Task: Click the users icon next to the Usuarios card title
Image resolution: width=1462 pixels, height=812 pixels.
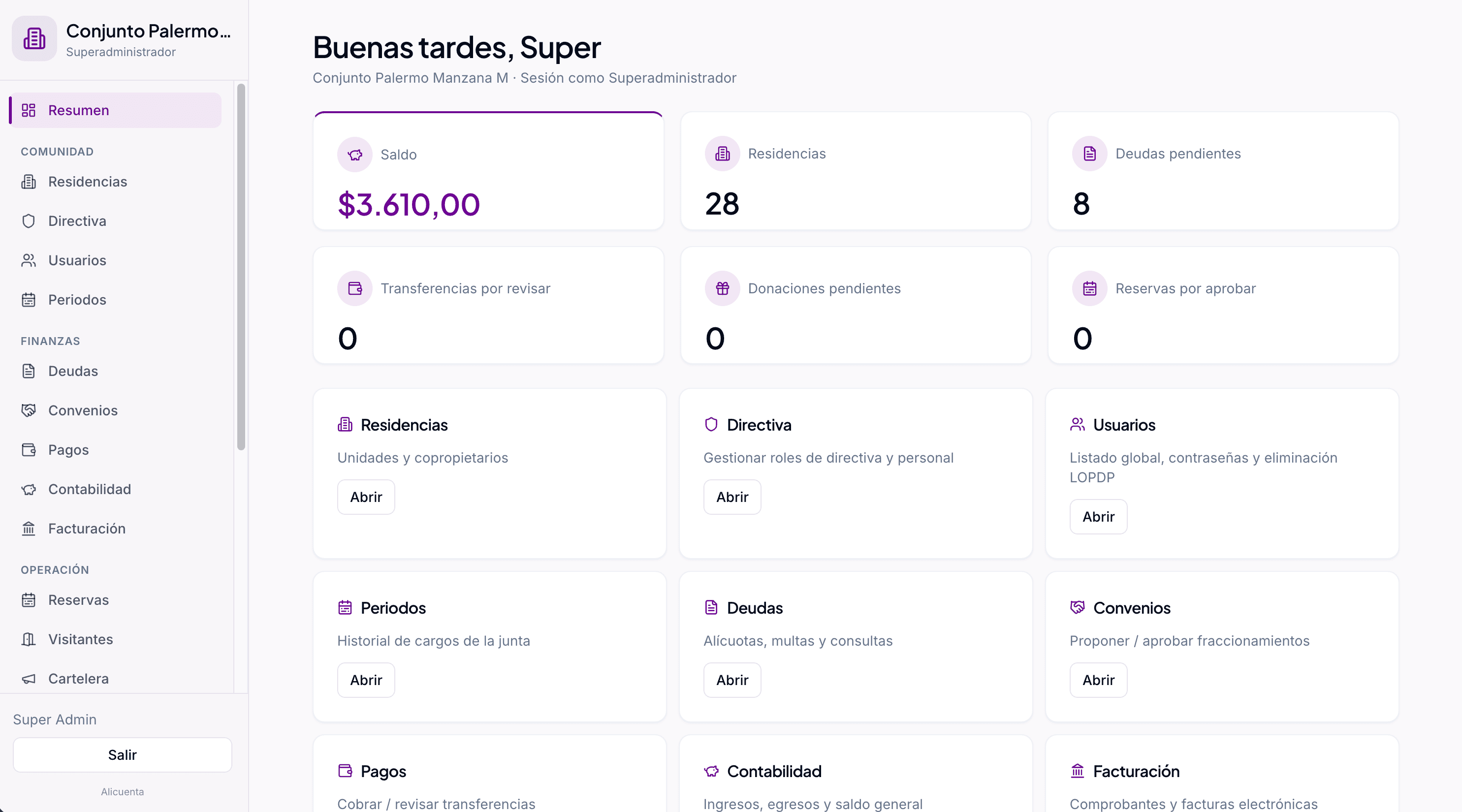Action: 1077,424
